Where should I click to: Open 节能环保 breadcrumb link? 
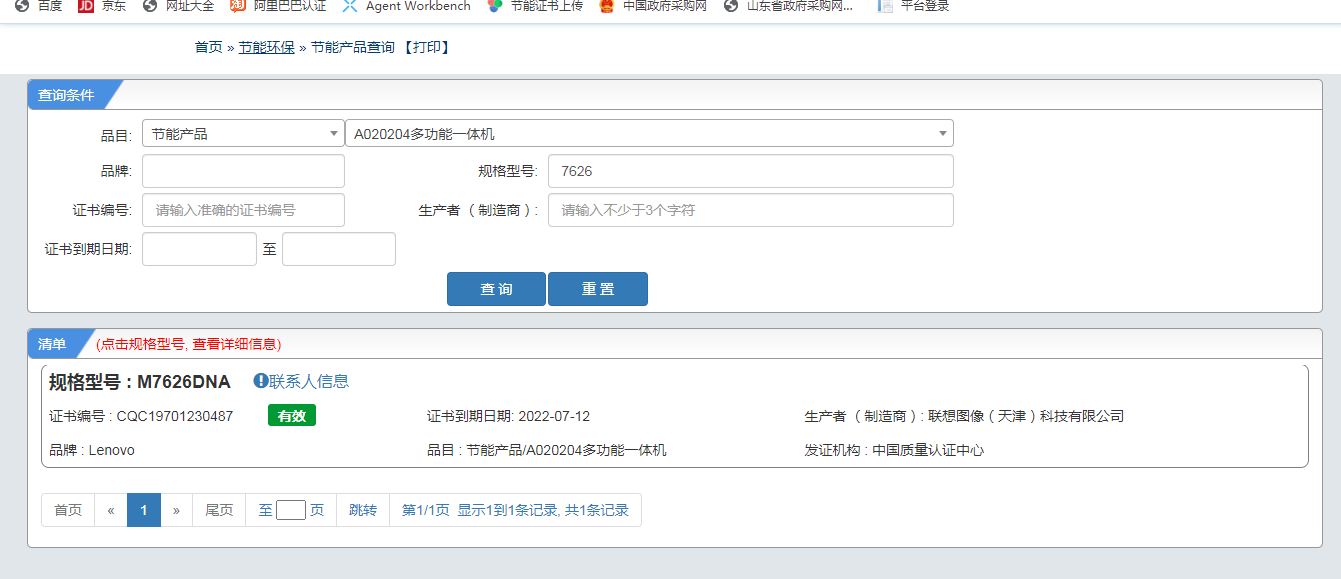pyautogui.click(x=266, y=47)
